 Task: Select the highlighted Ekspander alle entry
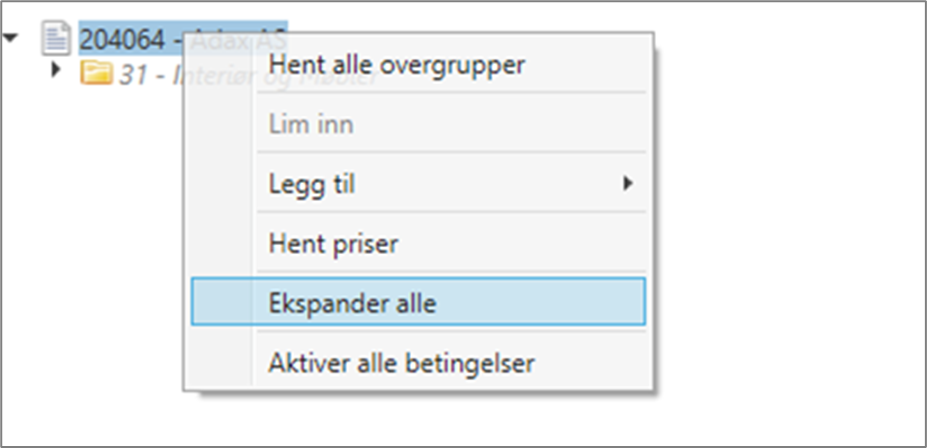(x=352, y=302)
